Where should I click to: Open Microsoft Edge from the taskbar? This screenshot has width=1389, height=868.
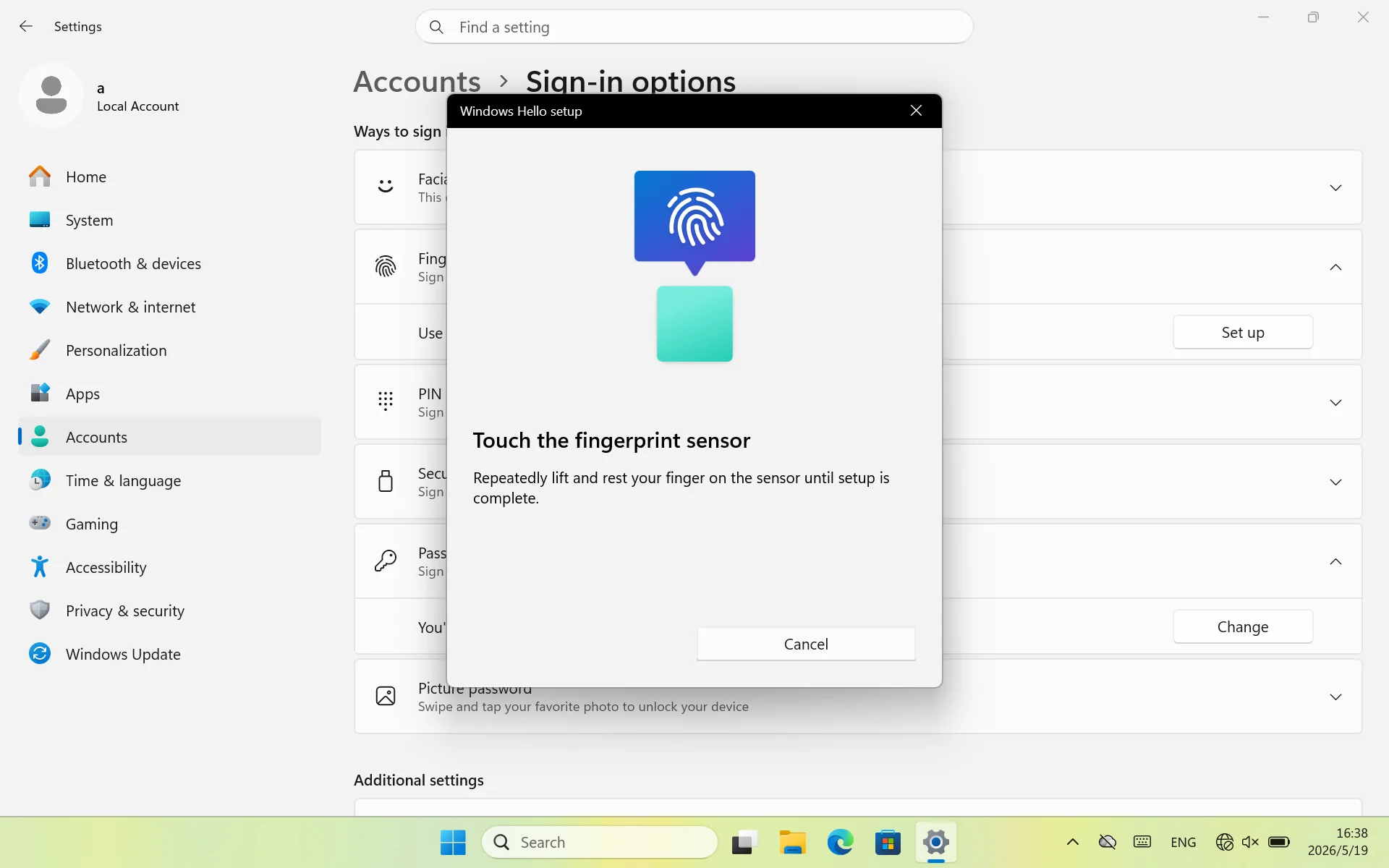[840, 842]
